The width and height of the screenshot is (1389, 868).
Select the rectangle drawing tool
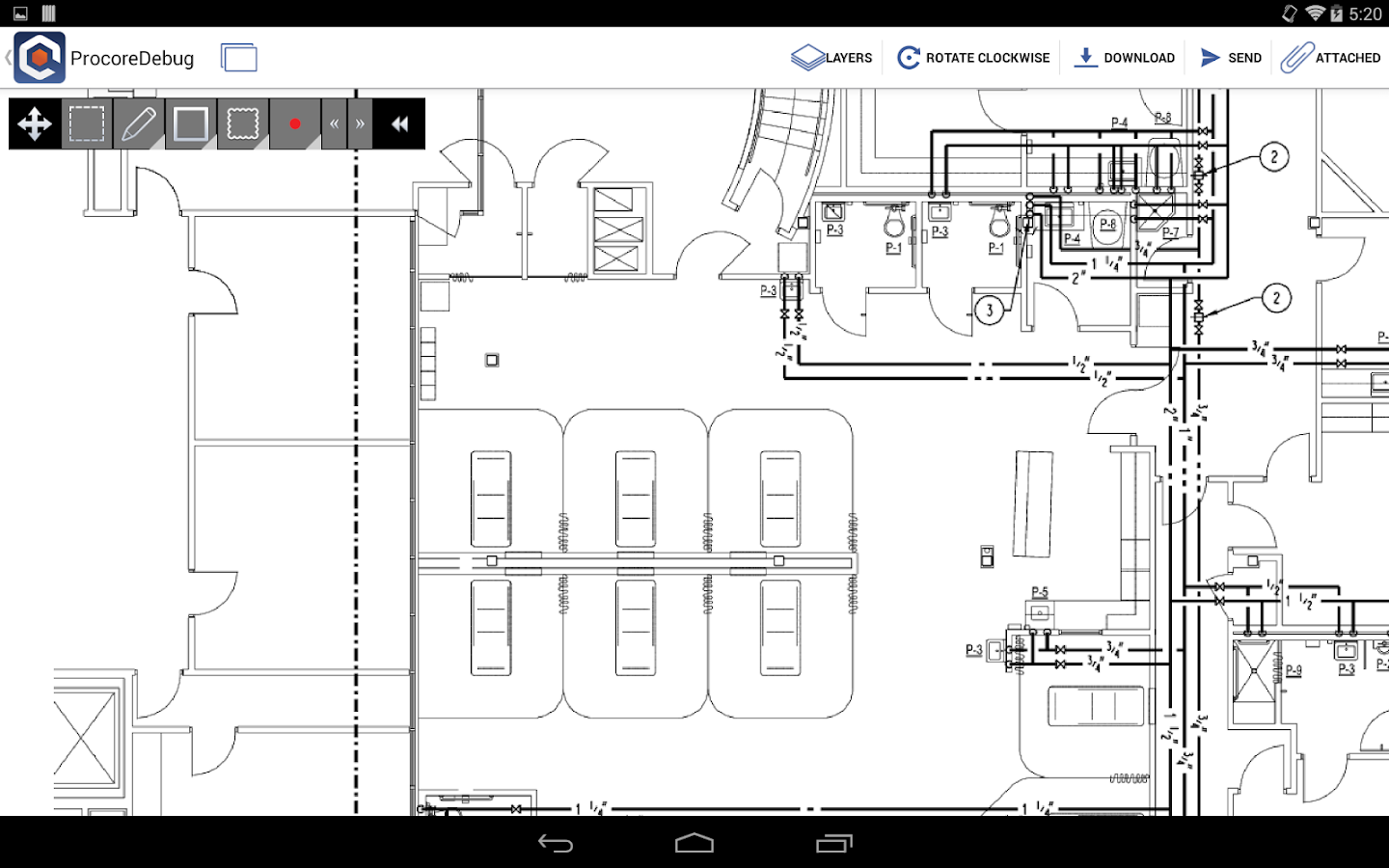(x=189, y=123)
